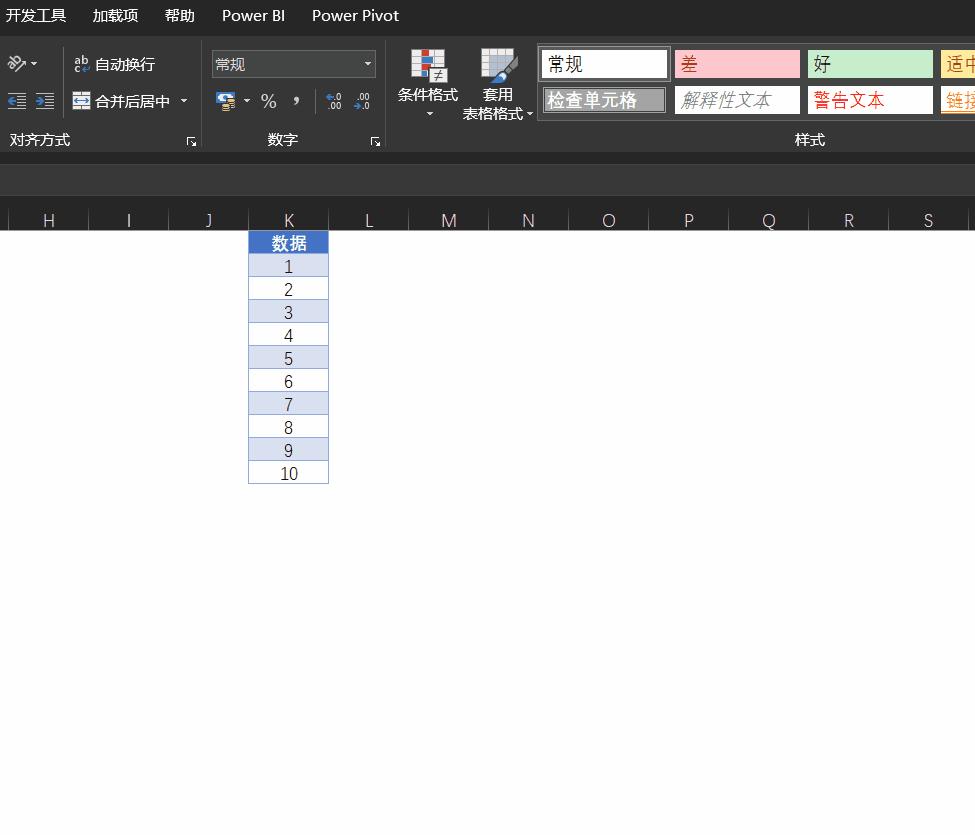
Task: Apply the 检查单元格 cell style
Action: point(604,99)
